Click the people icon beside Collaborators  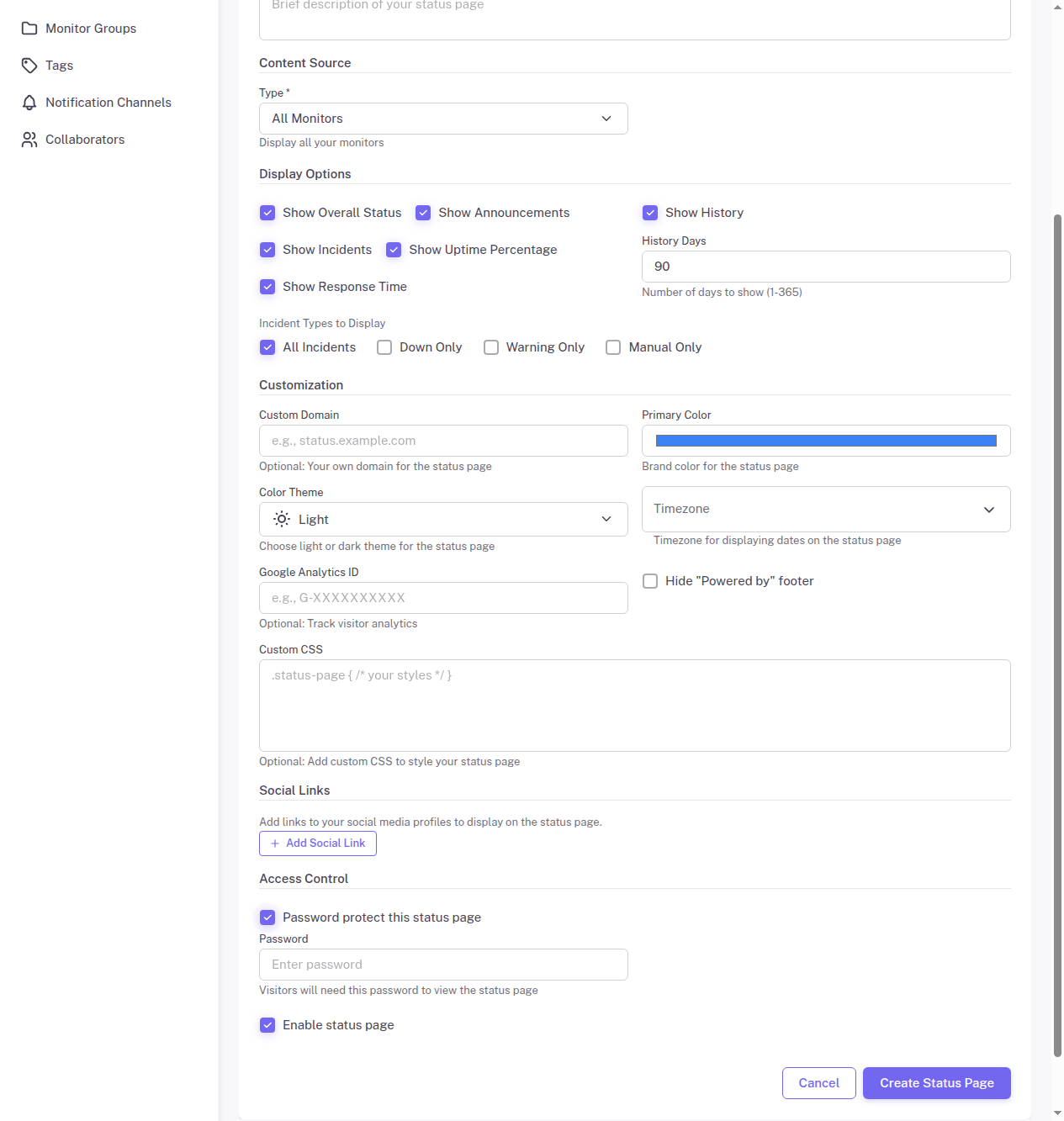click(29, 139)
